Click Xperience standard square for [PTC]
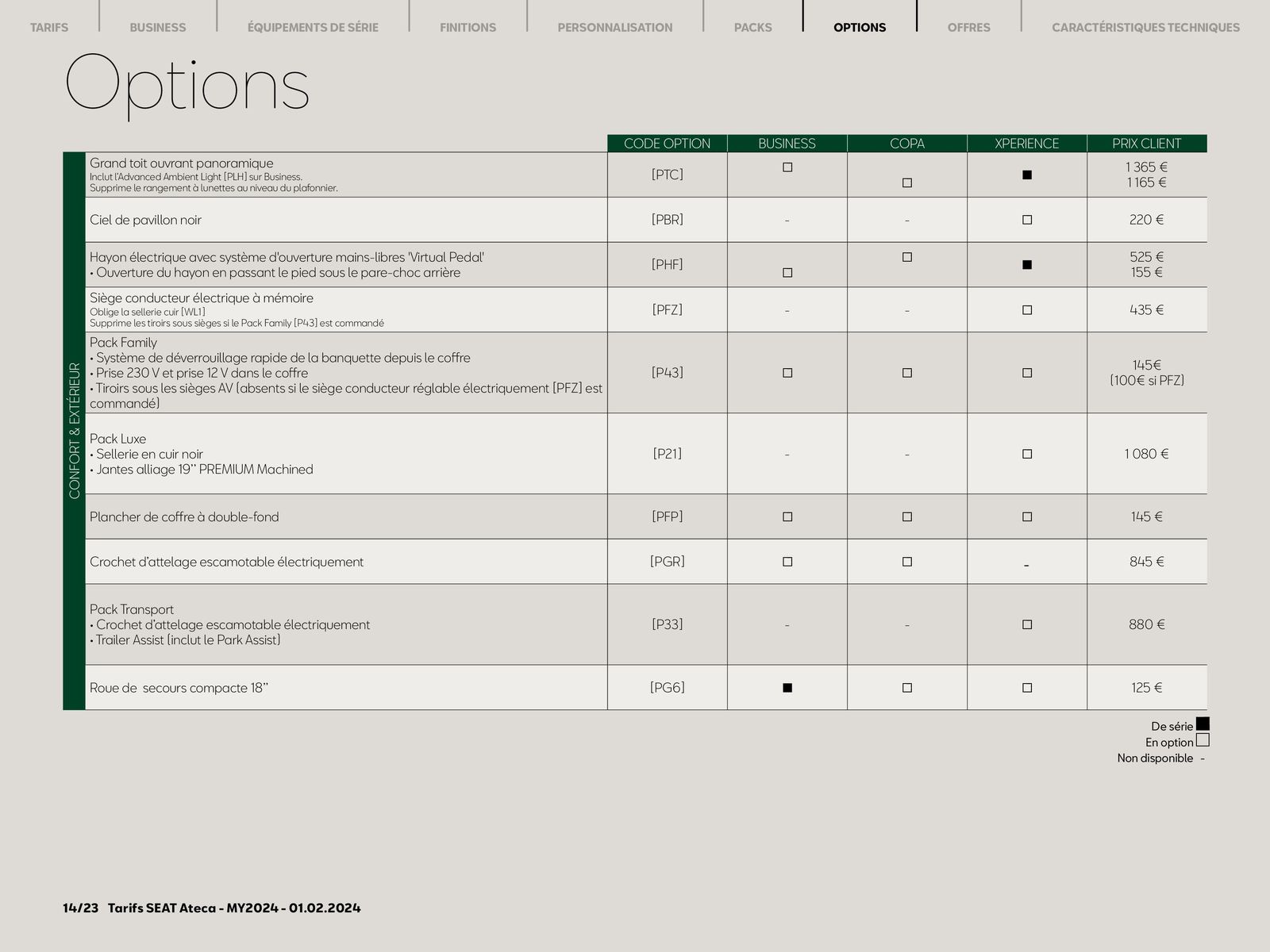Image resolution: width=1270 pixels, height=952 pixels. tap(1027, 175)
